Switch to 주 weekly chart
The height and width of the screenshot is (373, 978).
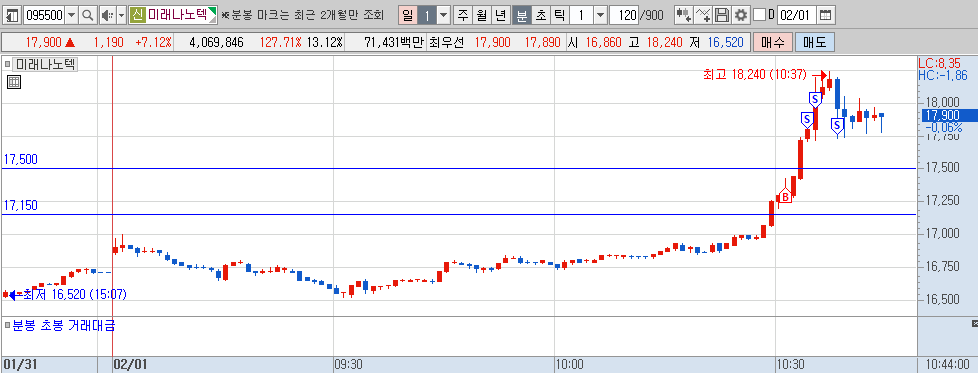pos(463,15)
